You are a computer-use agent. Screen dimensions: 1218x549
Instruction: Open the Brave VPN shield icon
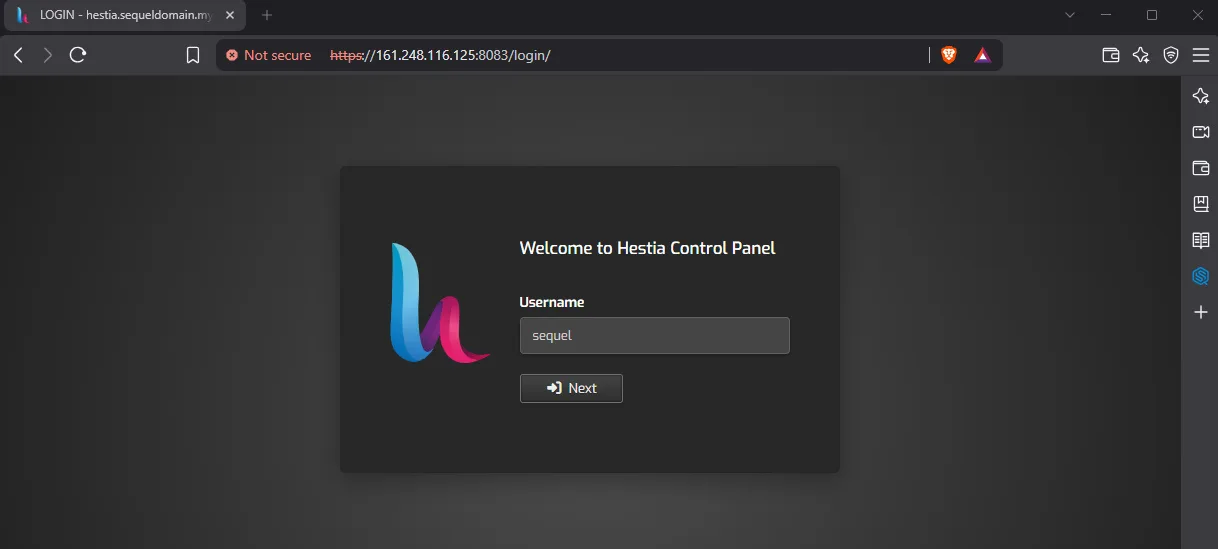coord(1171,55)
